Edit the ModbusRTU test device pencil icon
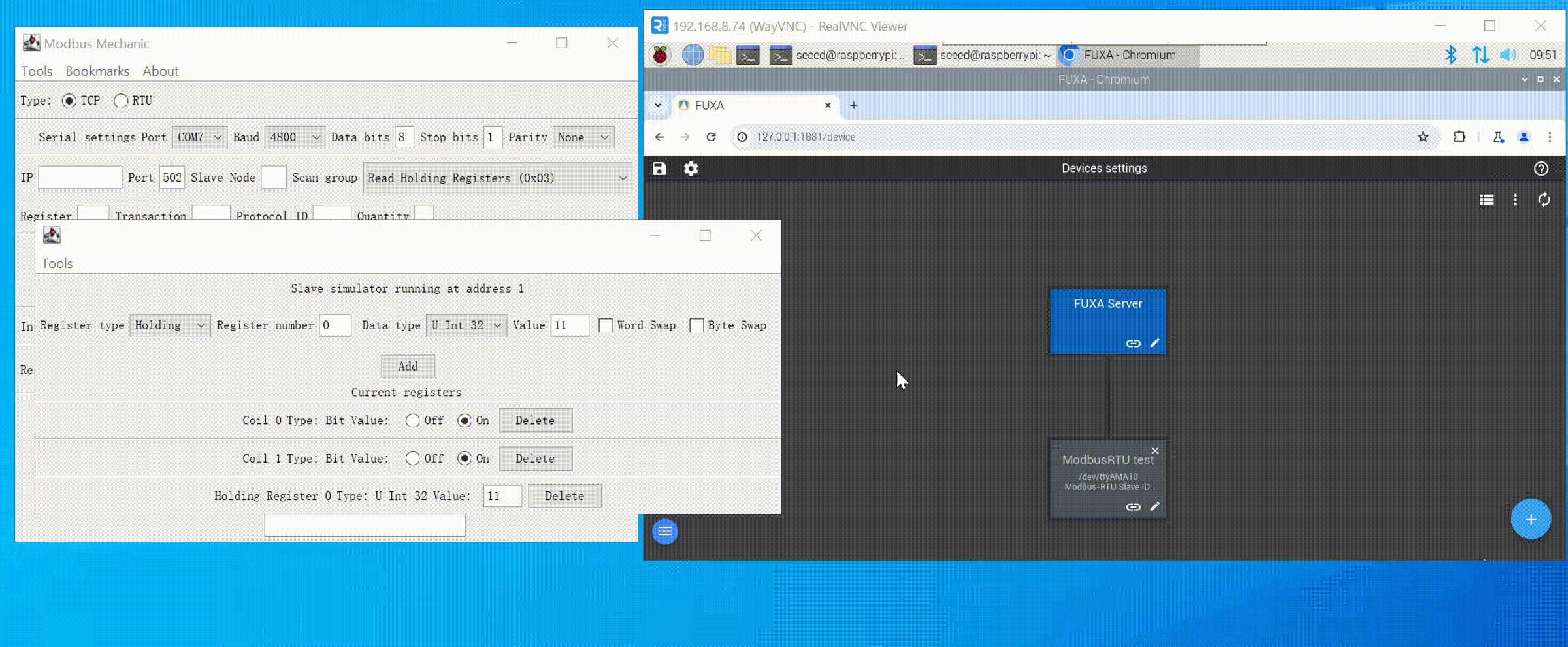Image resolution: width=1568 pixels, height=647 pixels. click(x=1155, y=506)
